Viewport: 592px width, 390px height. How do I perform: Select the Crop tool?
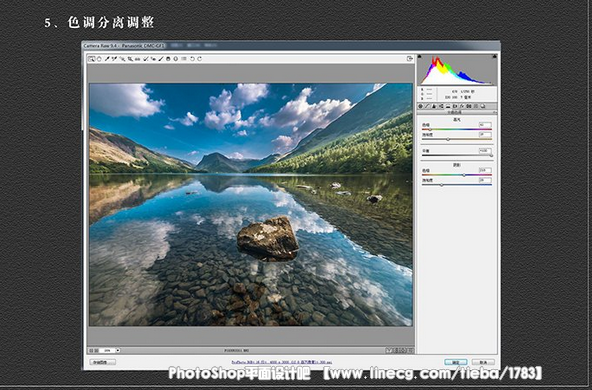point(130,59)
